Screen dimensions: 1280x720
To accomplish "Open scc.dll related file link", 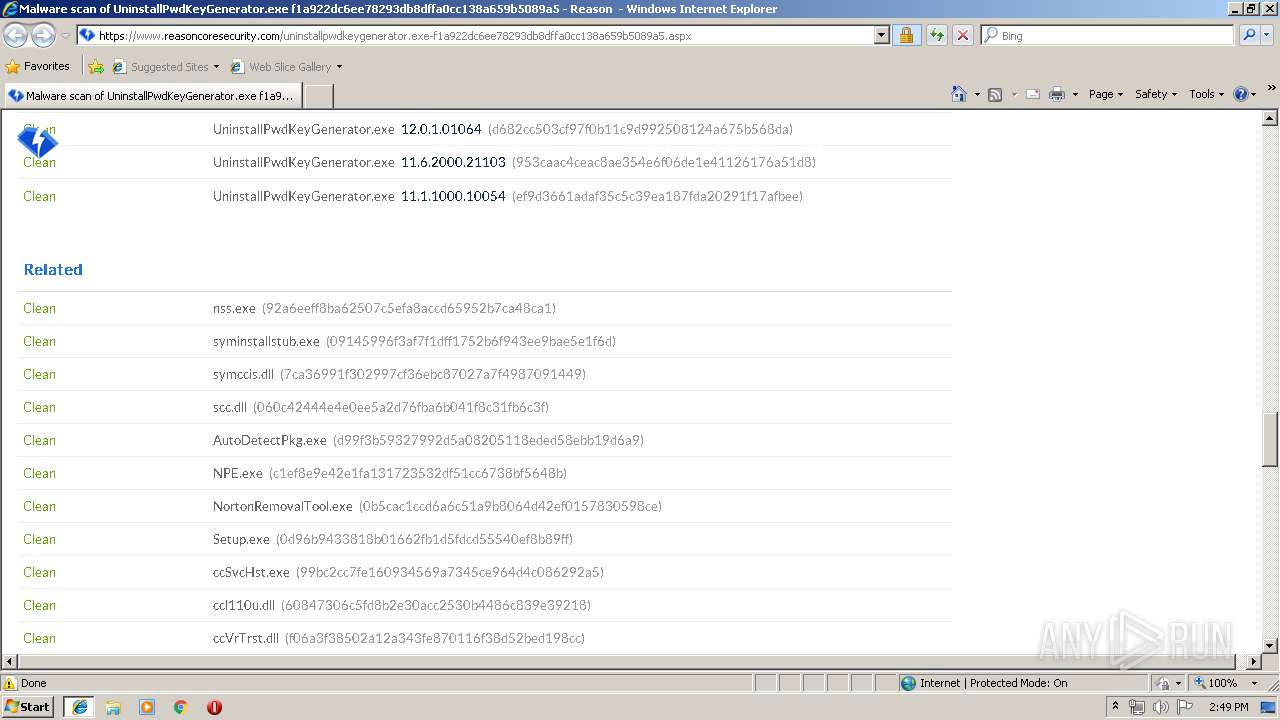I will click(230, 407).
